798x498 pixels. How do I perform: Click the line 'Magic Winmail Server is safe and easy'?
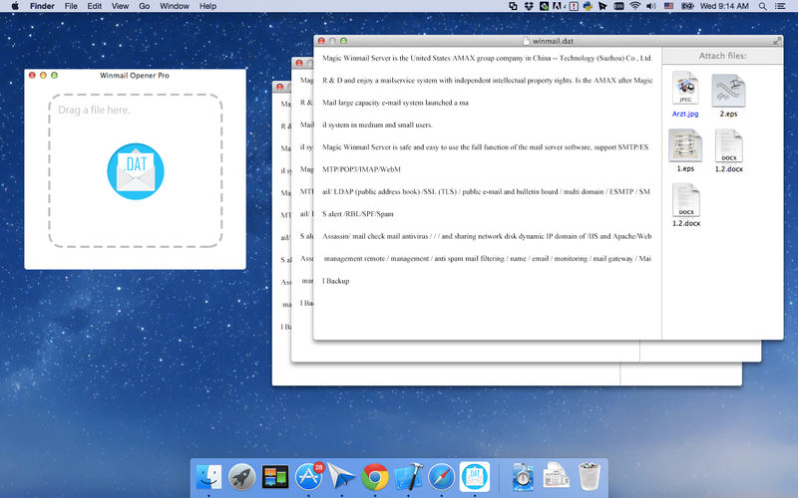click(x=486, y=147)
